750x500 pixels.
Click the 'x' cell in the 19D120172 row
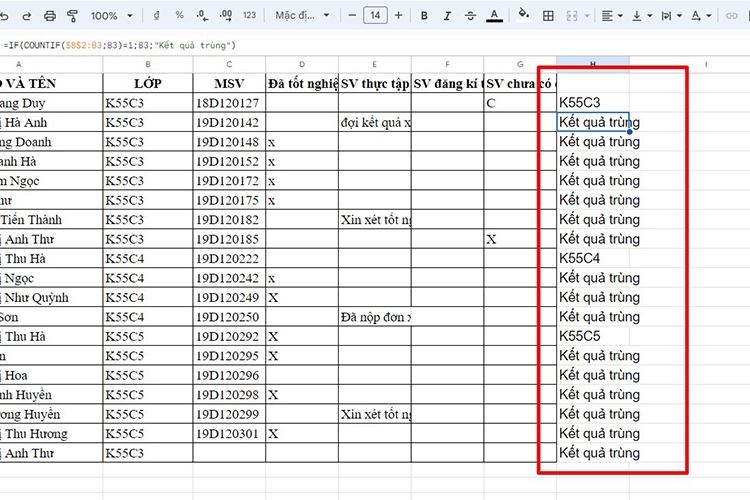tap(302, 181)
